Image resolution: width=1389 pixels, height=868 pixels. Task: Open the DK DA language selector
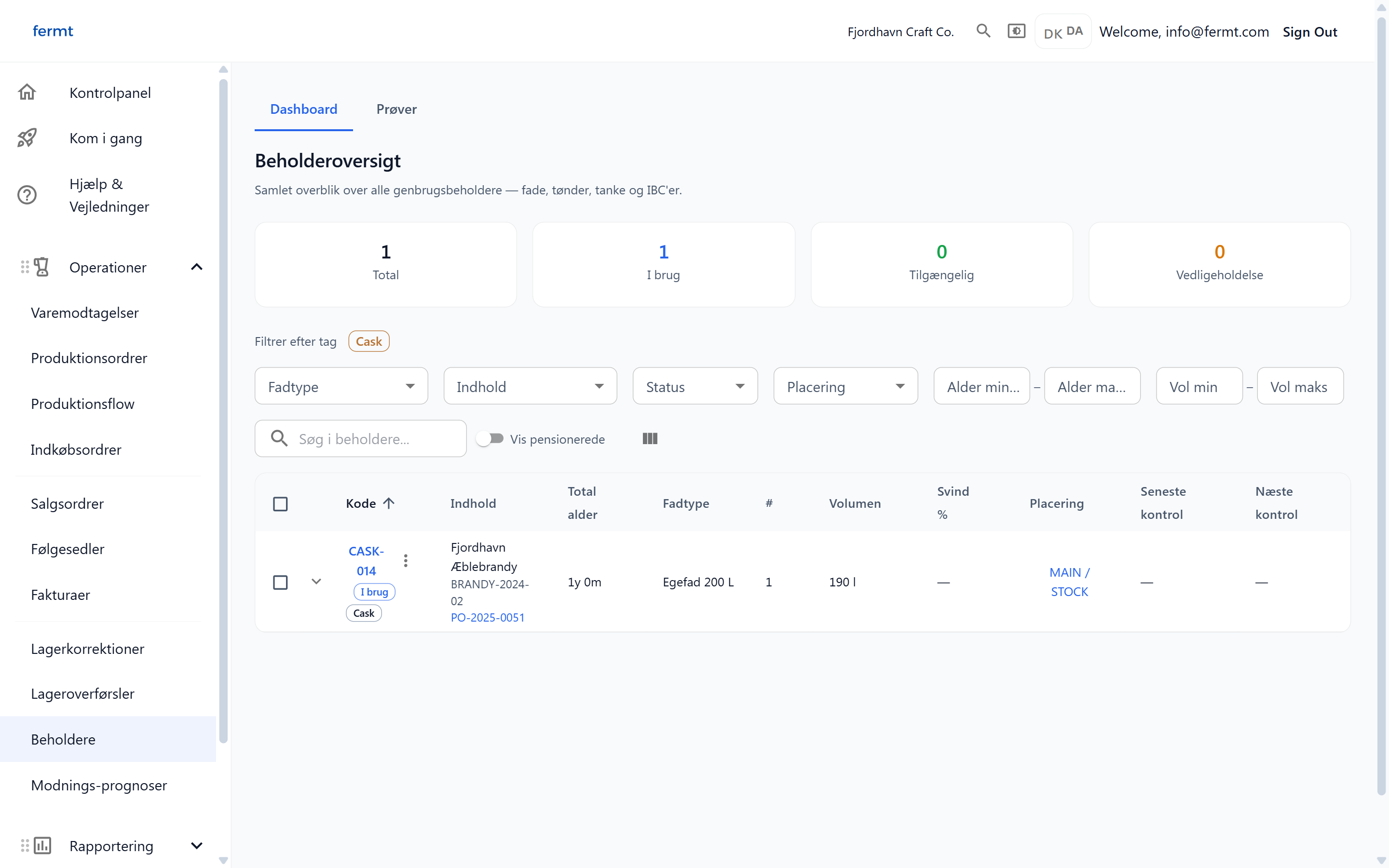1063,31
